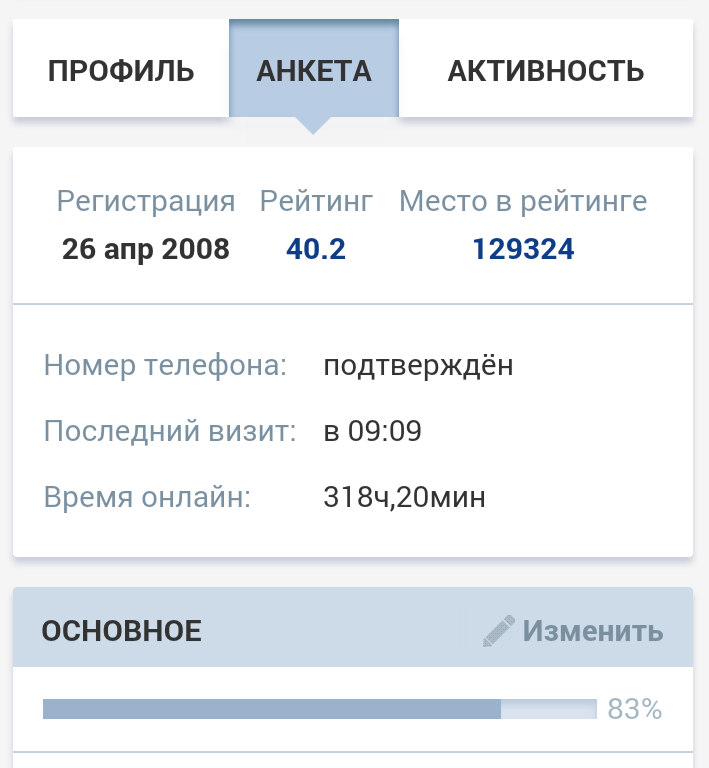Select the registration date 26 апр 2008
The image size is (709, 768).
[146, 249]
